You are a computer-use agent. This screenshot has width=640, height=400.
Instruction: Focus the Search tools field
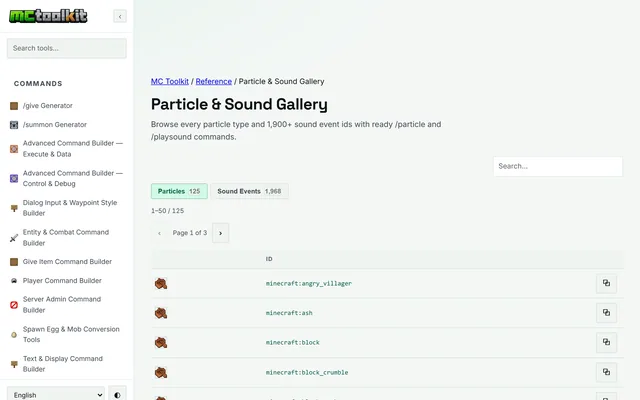[x=67, y=48]
